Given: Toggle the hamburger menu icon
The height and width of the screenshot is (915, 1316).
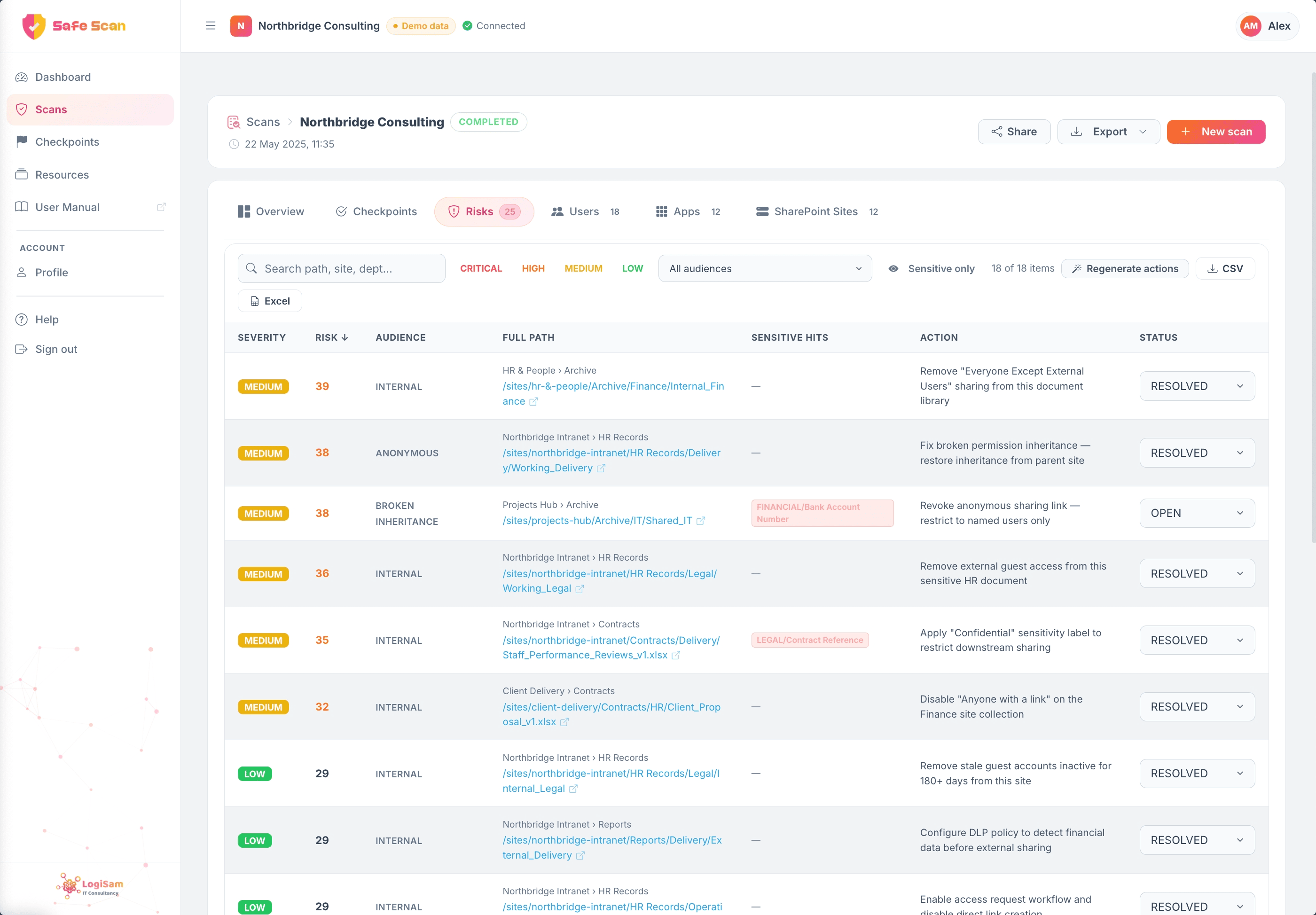Looking at the screenshot, I should [x=211, y=26].
